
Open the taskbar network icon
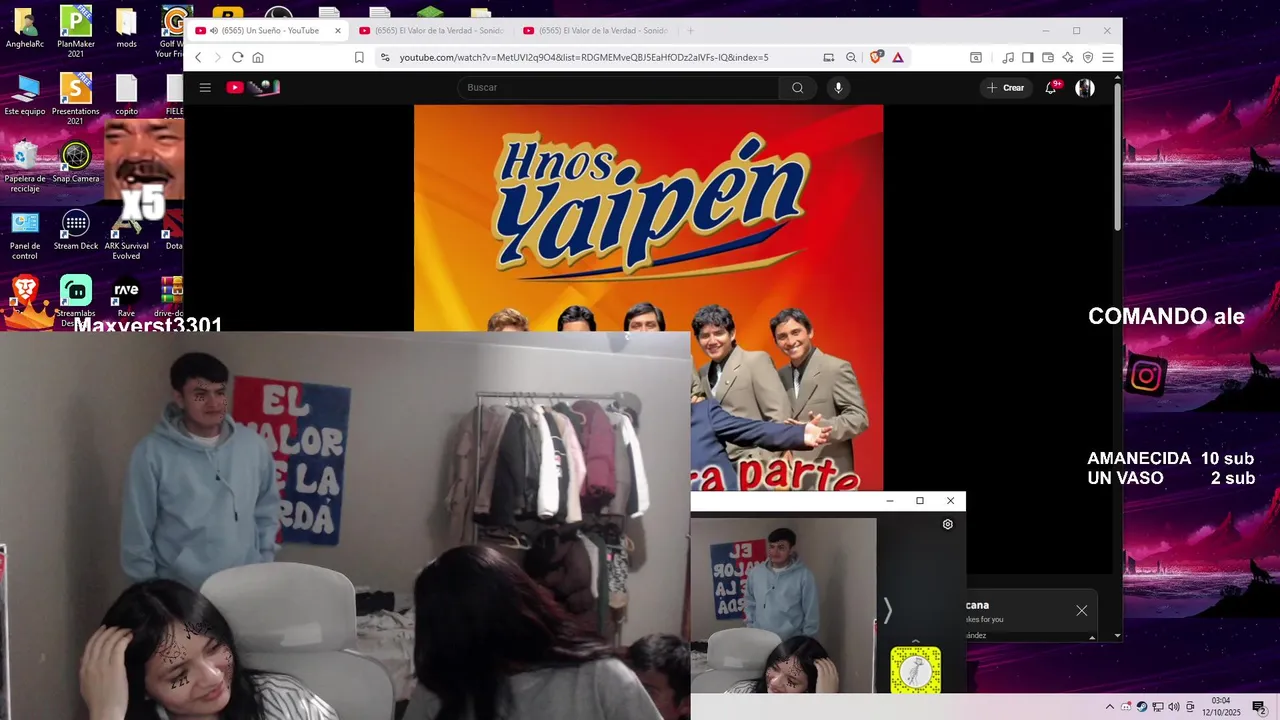pos(1158,707)
